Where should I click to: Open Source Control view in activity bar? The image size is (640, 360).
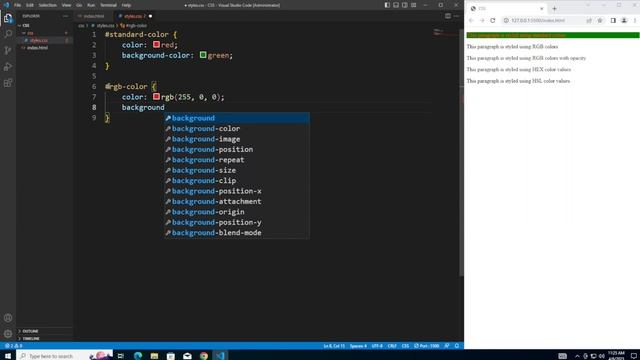pos(8,50)
